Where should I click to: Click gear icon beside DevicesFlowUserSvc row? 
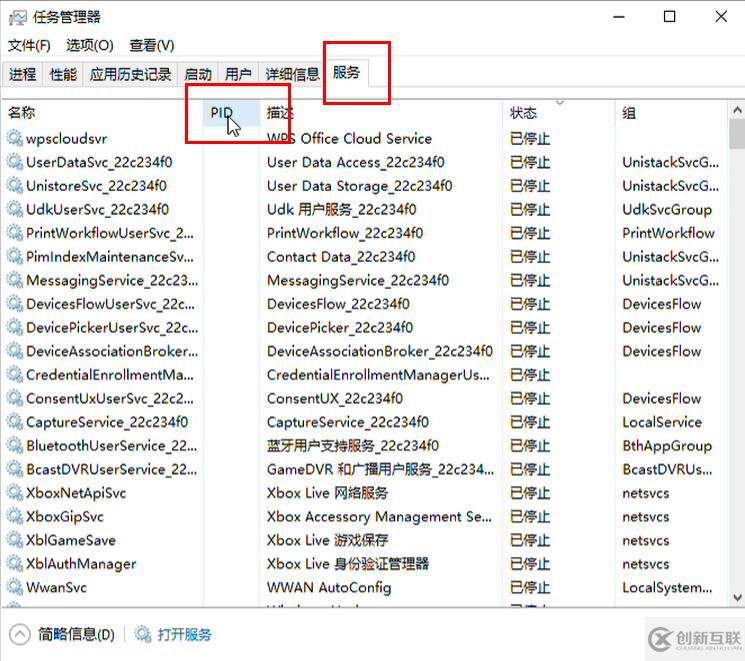[x=15, y=304]
